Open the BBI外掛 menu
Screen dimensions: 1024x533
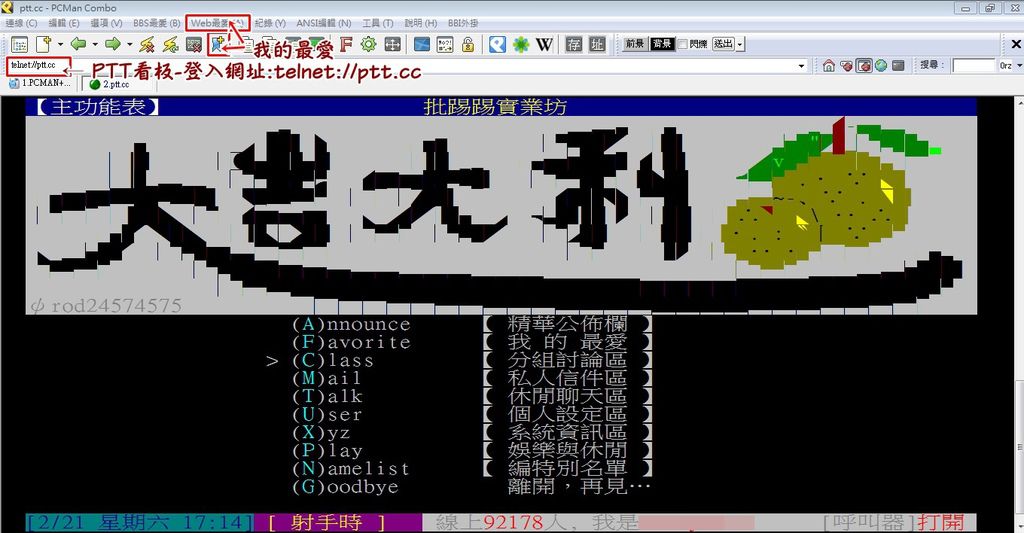coord(463,23)
